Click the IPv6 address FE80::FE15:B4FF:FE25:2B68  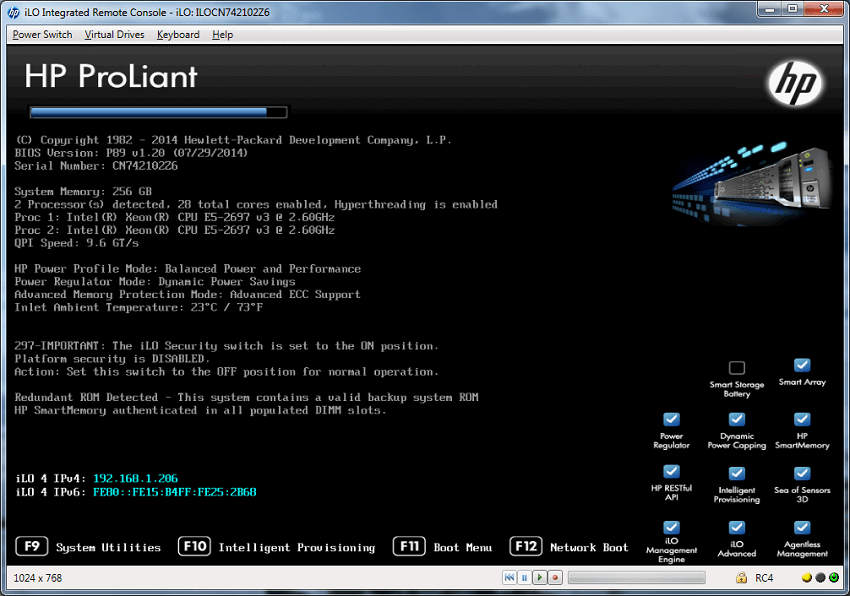pos(175,492)
